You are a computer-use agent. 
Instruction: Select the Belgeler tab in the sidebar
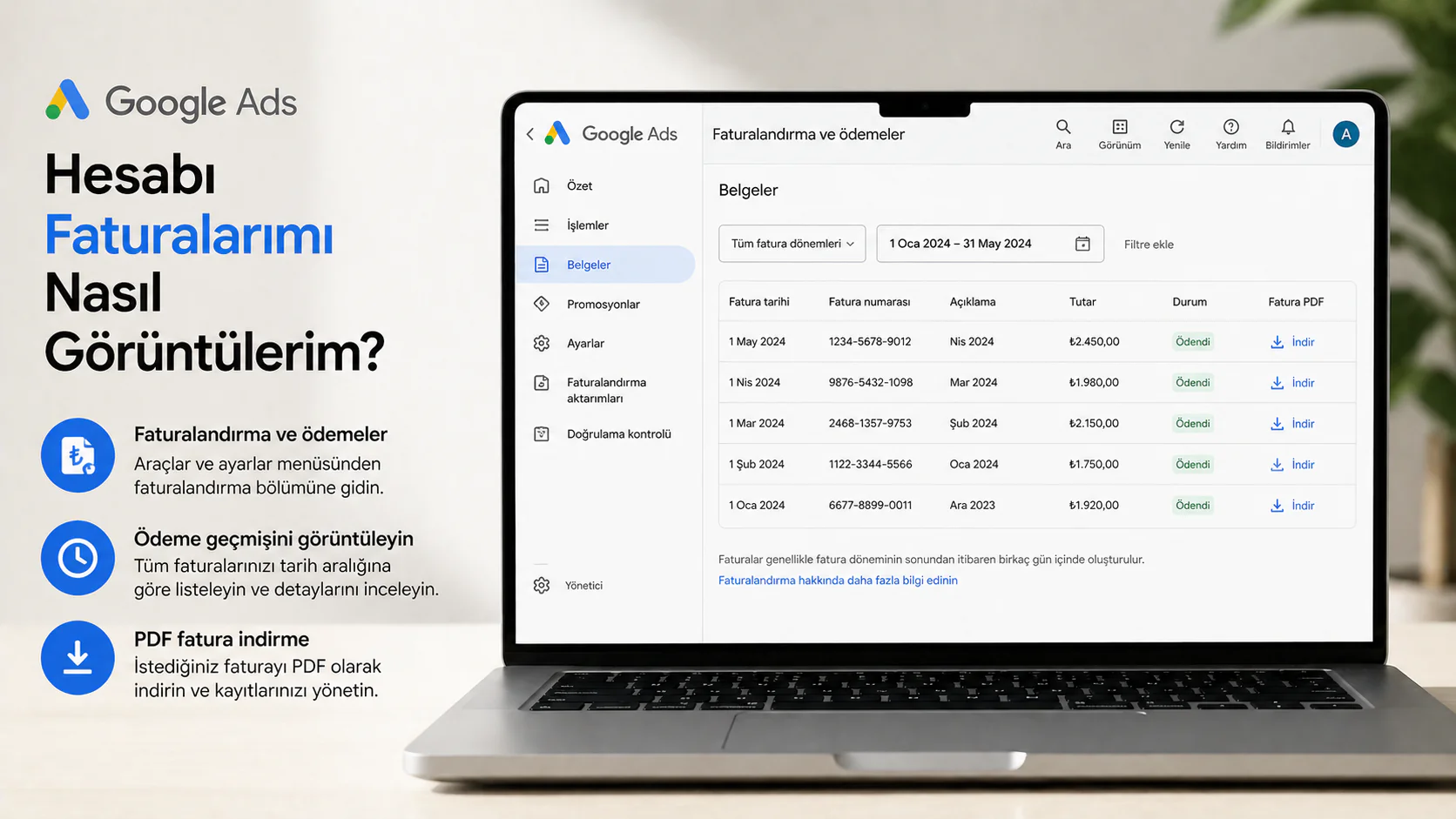(589, 264)
